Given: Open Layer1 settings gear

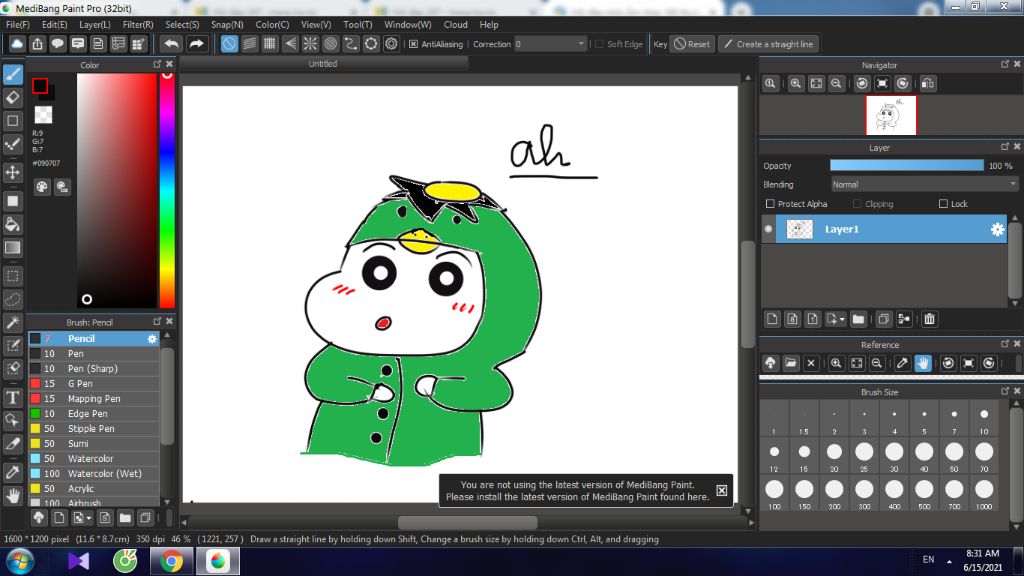Looking at the screenshot, I should [997, 229].
